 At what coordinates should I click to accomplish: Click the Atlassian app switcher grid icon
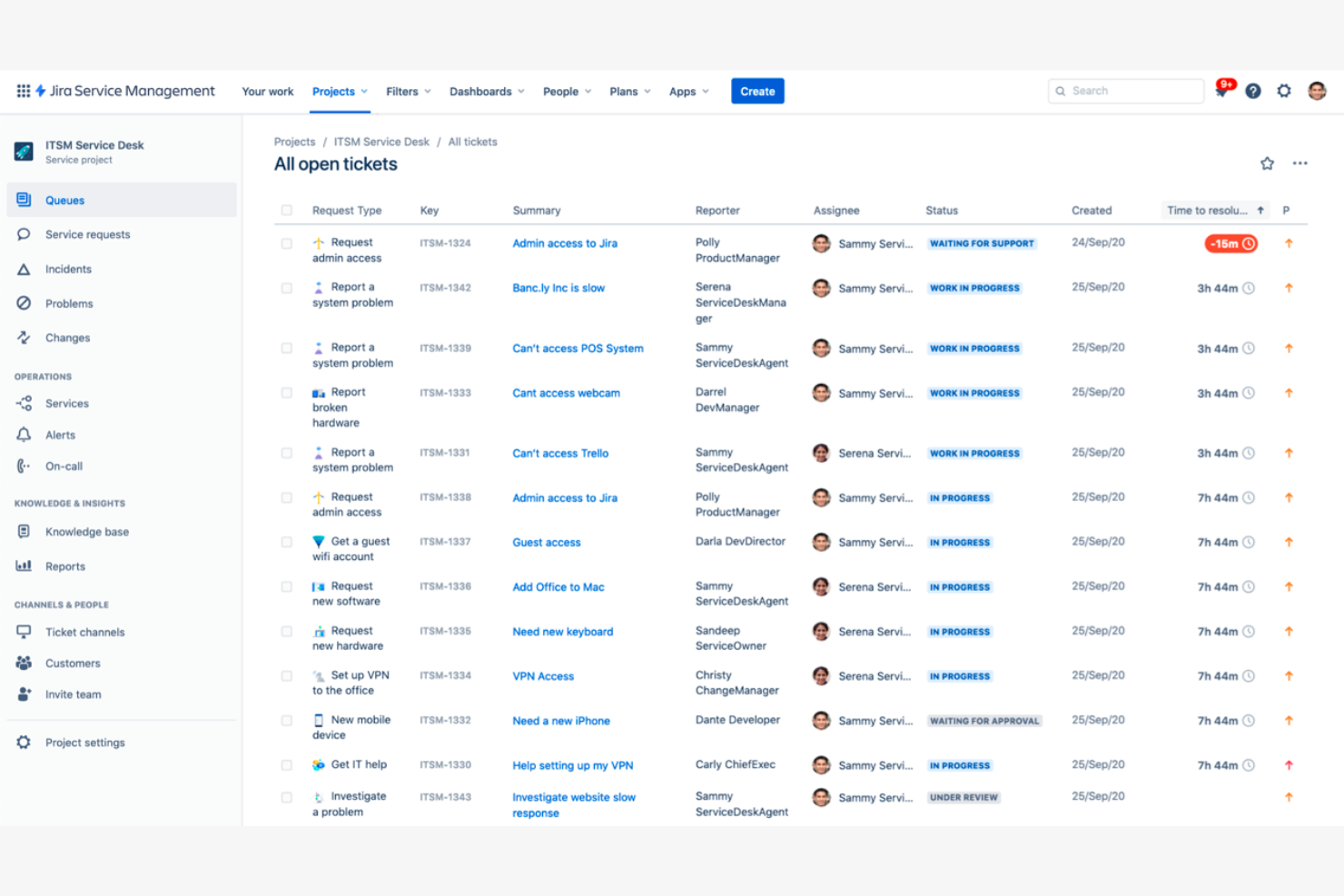tap(23, 91)
